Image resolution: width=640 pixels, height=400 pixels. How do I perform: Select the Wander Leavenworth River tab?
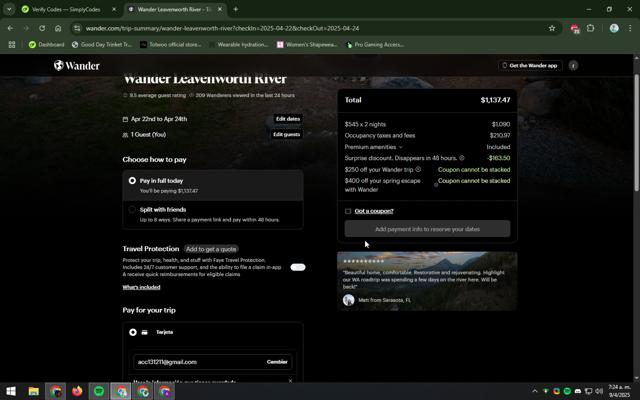pyautogui.click(x=172, y=9)
